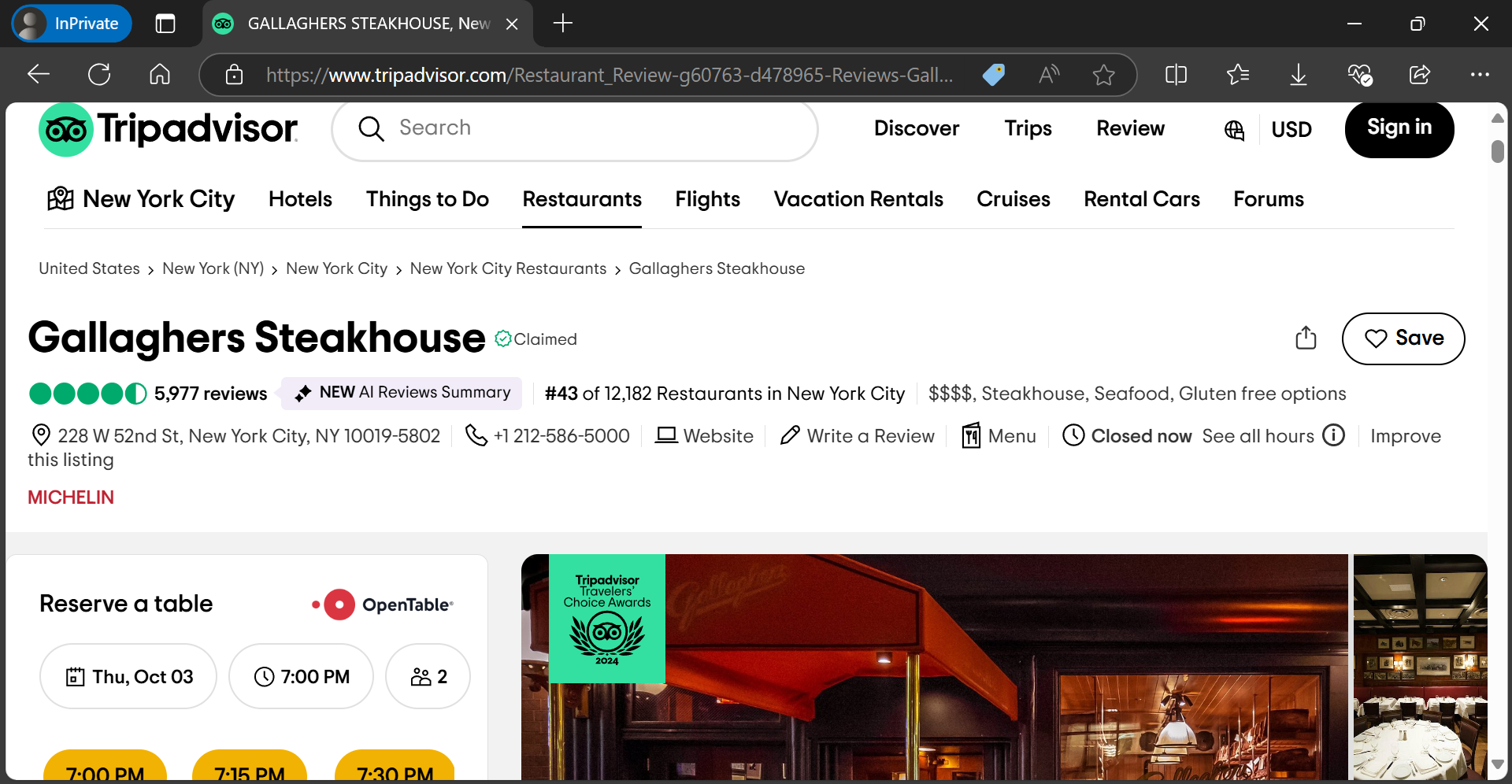Click the location pin beside the address
Viewport: 1512px width, 784px height.
pyautogui.click(x=39, y=435)
